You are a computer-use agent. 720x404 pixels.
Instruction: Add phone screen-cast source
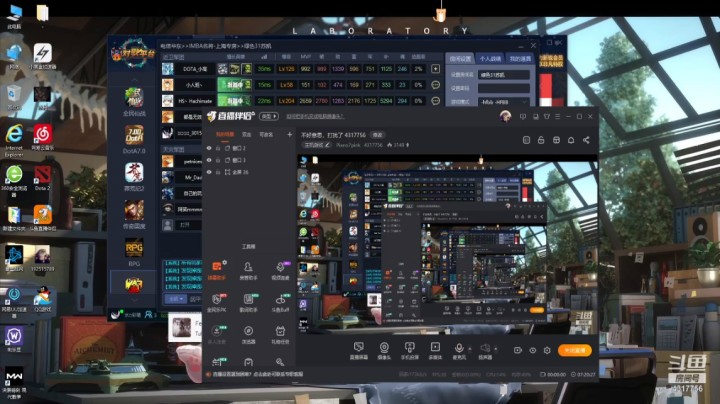click(x=410, y=350)
